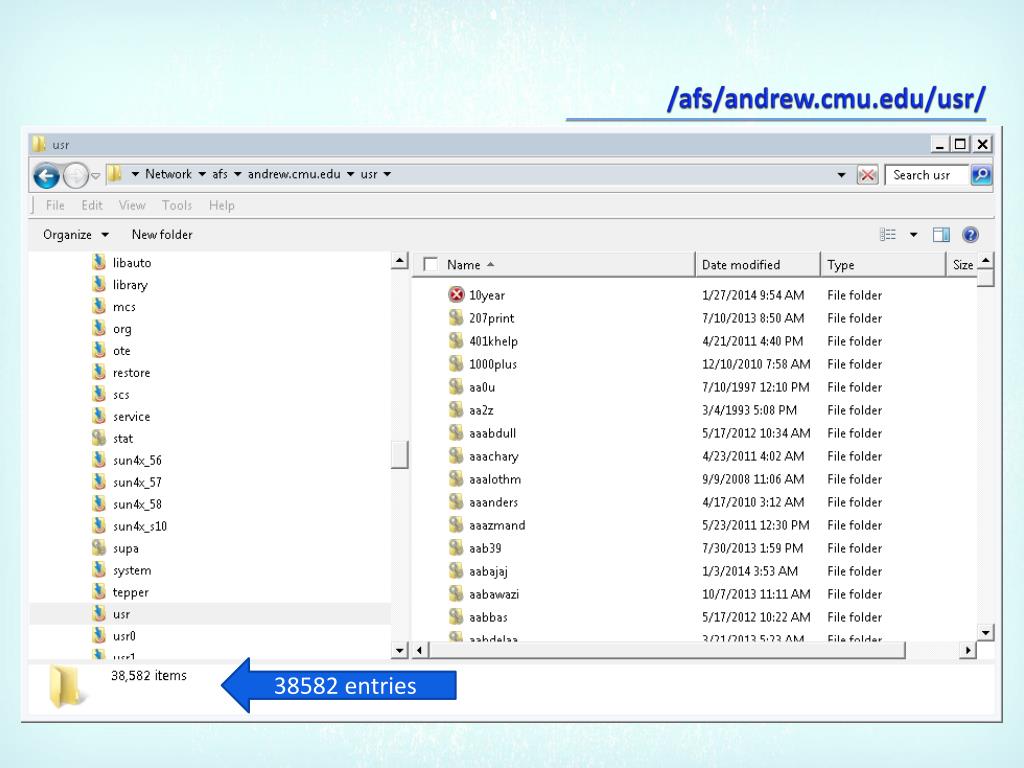1024x768 pixels.
Task: Expand the usr breadcrumb arrow
Action: tap(387, 174)
